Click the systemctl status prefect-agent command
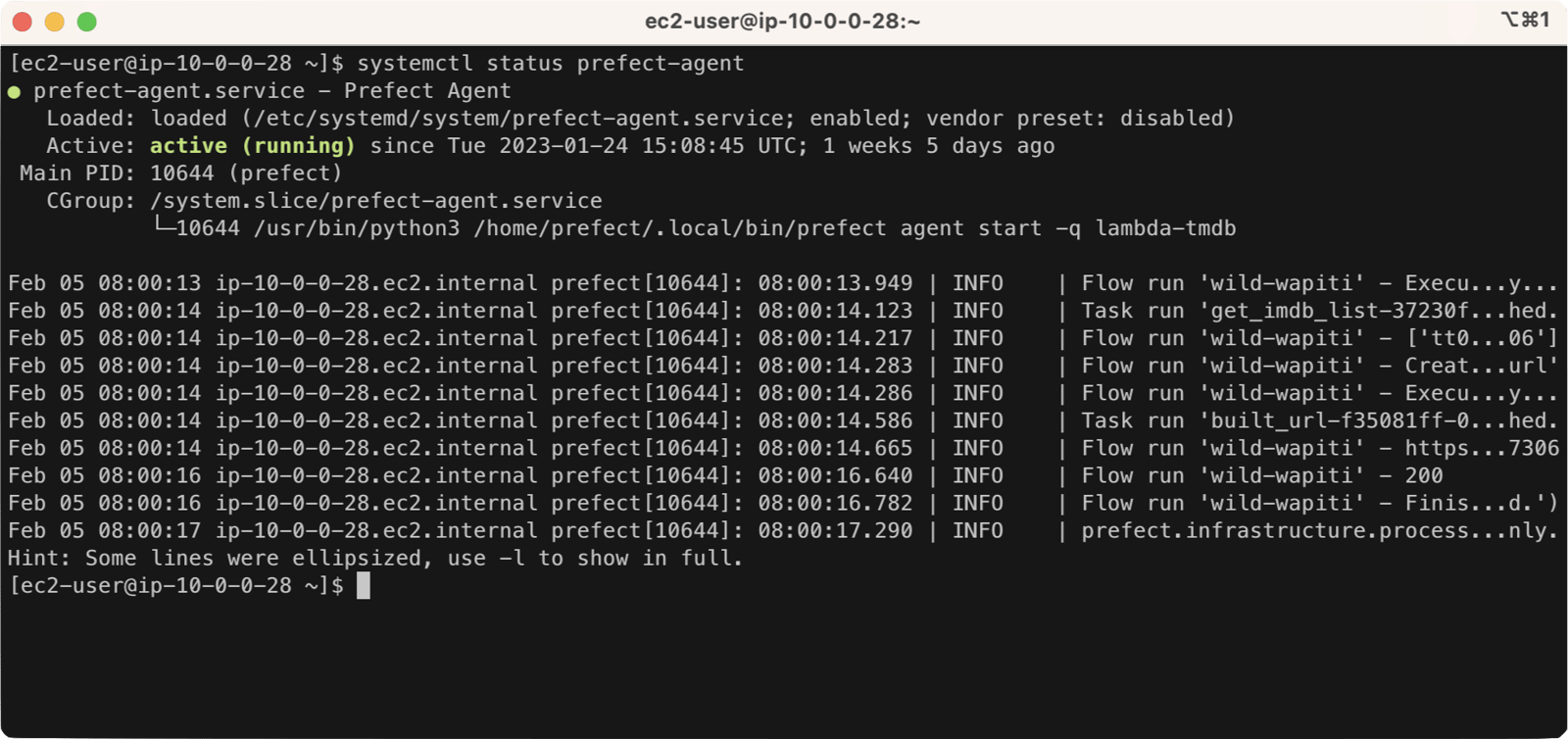 point(549,63)
